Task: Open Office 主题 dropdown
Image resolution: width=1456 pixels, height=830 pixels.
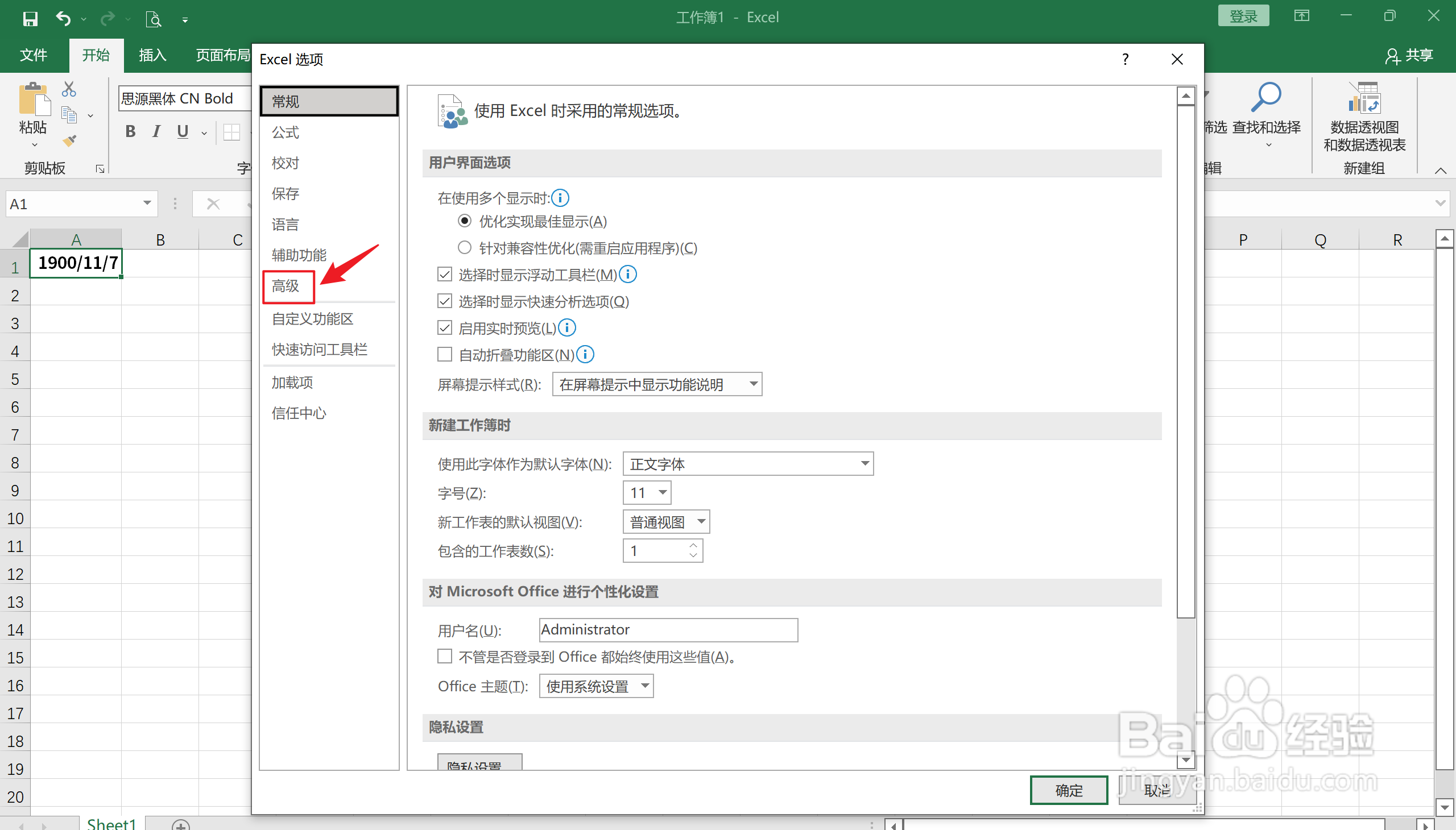Action: click(x=597, y=686)
